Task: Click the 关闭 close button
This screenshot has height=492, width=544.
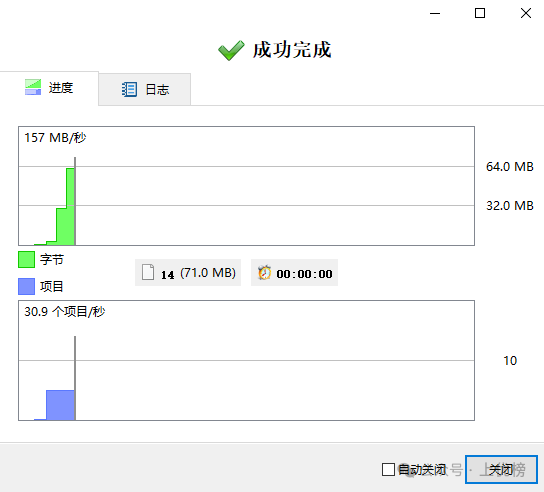Action: (x=501, y=469)
